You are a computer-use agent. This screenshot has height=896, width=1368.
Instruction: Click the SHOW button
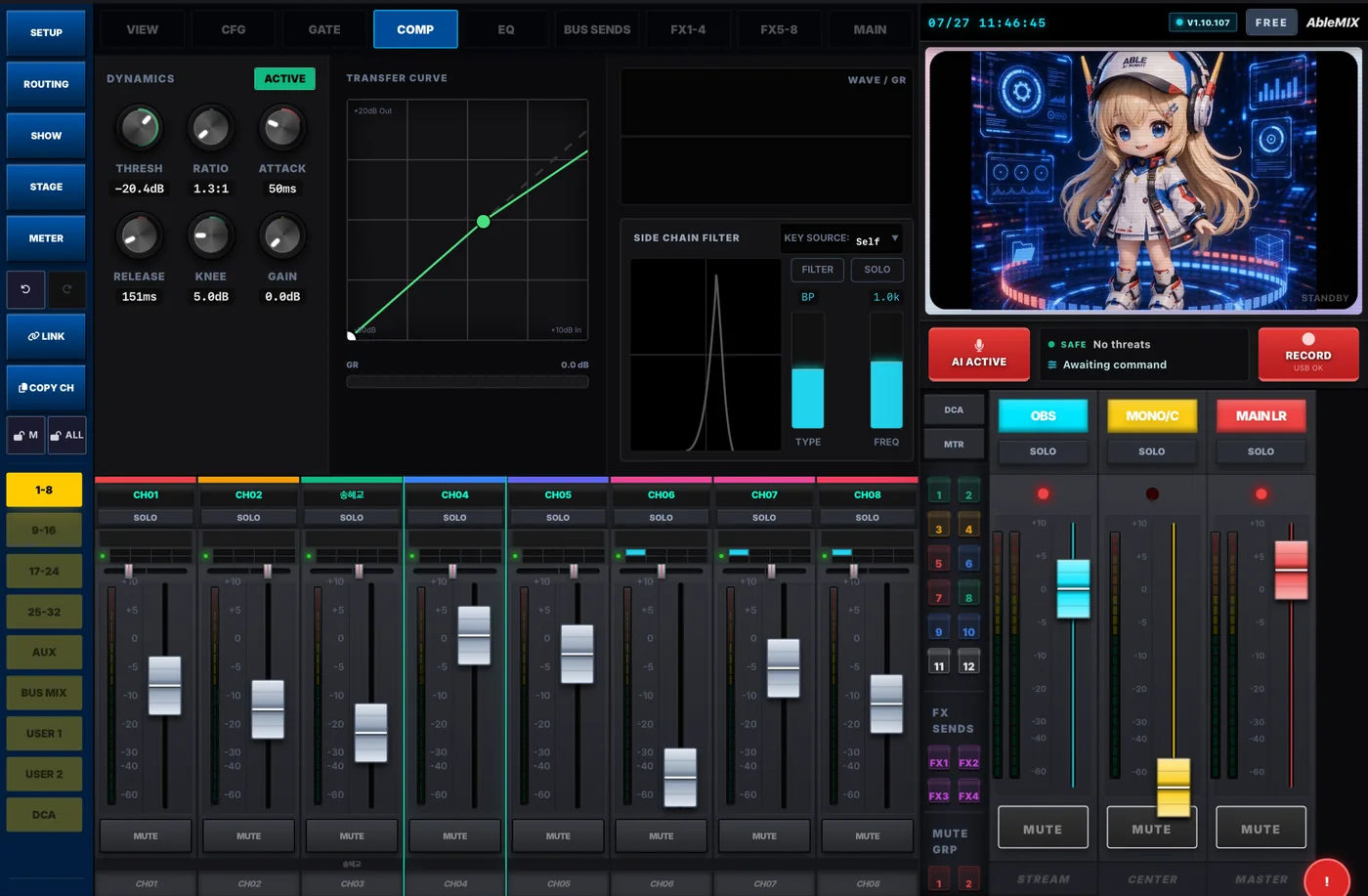(x=46, y=136)
